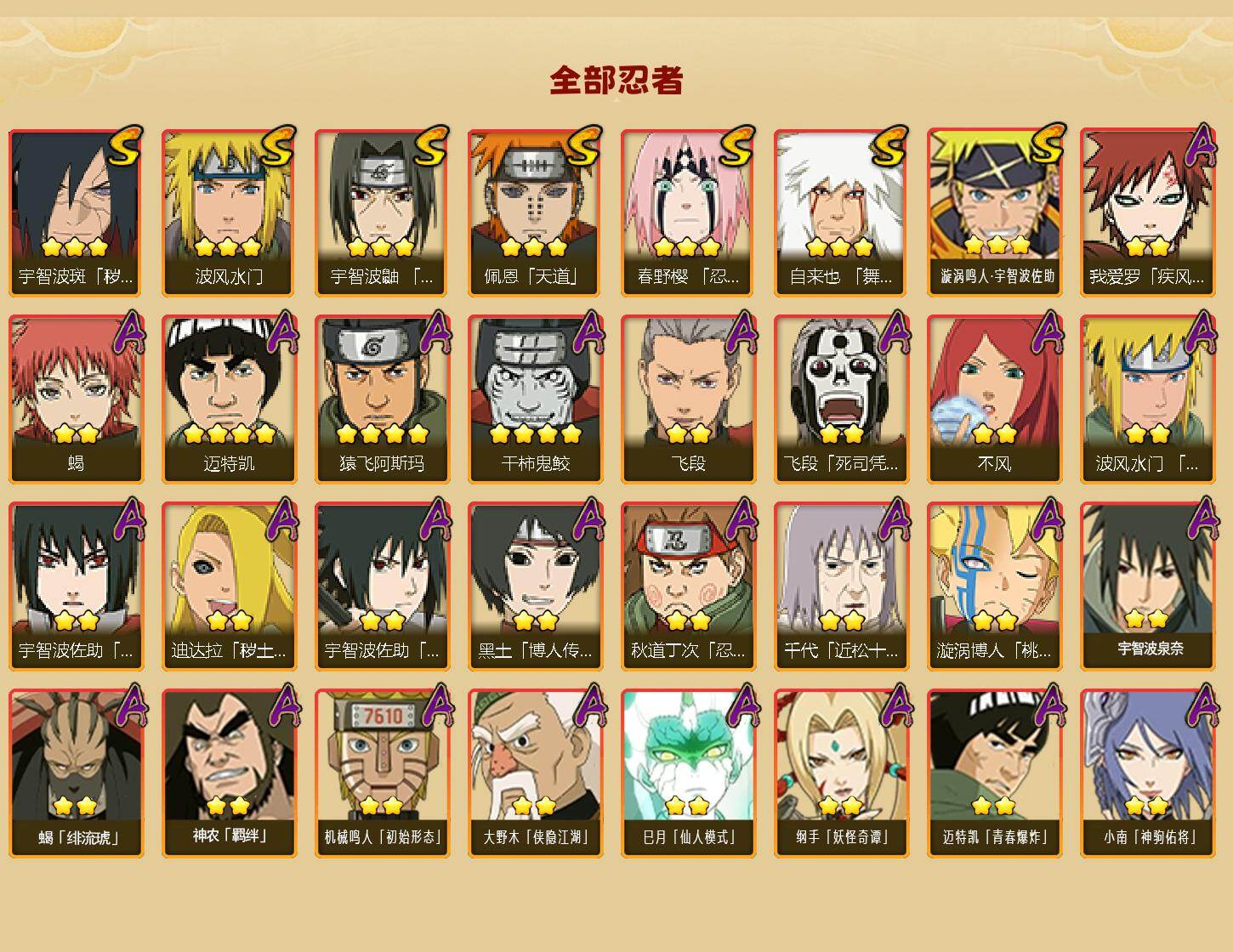Viewport: 1233px width, 952px height.
Task: Open the 佩恩「天道」 character card
Action: 535,212
